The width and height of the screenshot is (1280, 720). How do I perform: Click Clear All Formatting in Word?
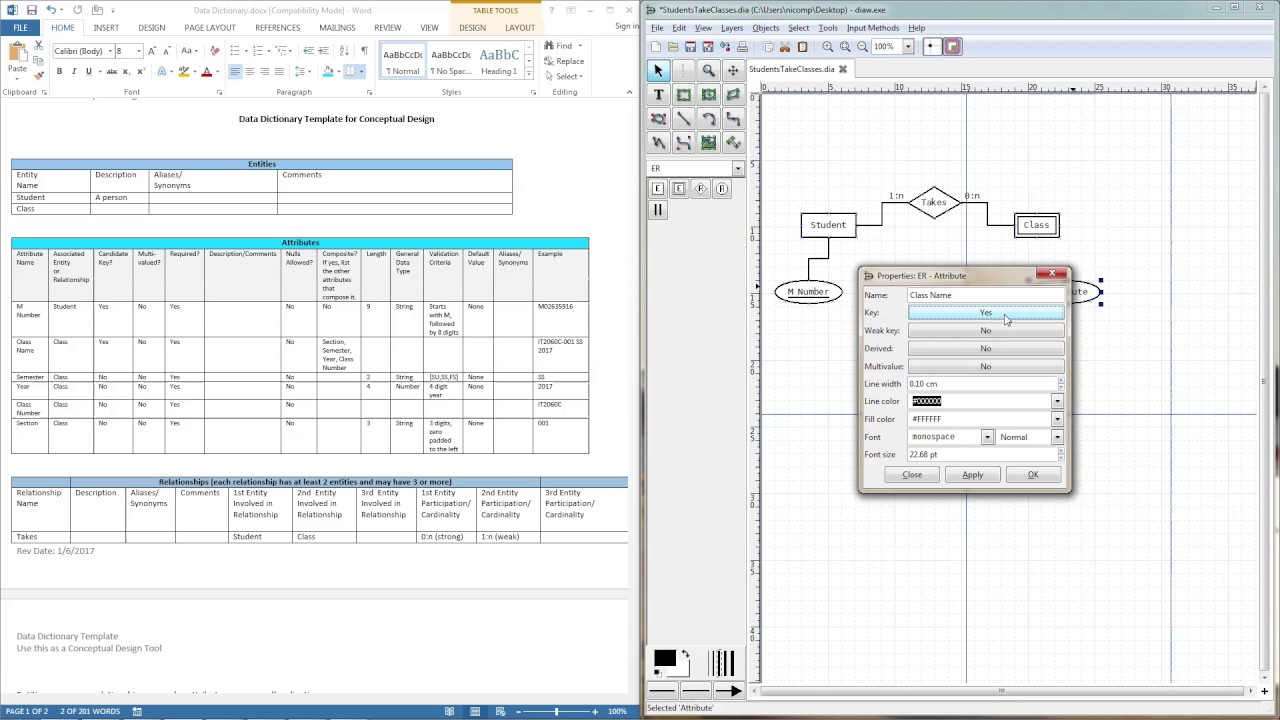pos(214,51)
